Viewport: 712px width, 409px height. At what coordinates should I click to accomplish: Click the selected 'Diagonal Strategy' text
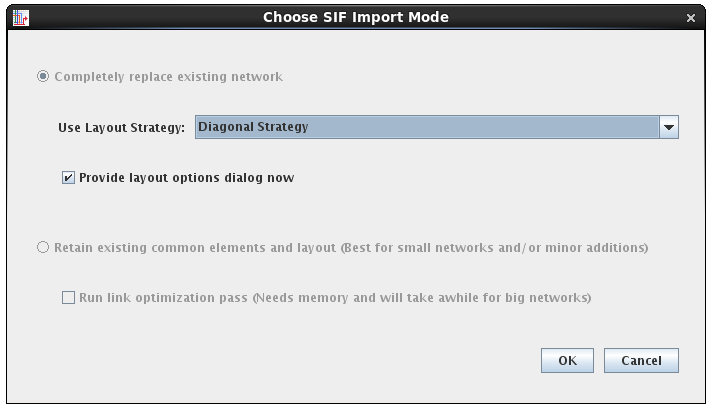[253, 127]
